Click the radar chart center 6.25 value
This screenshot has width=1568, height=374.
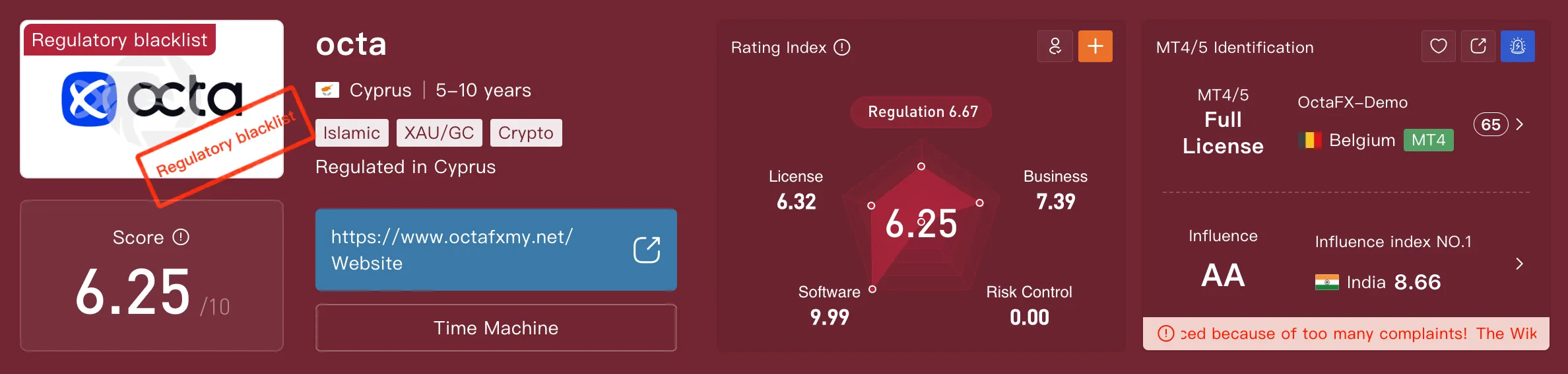click(x=921, y=223)
